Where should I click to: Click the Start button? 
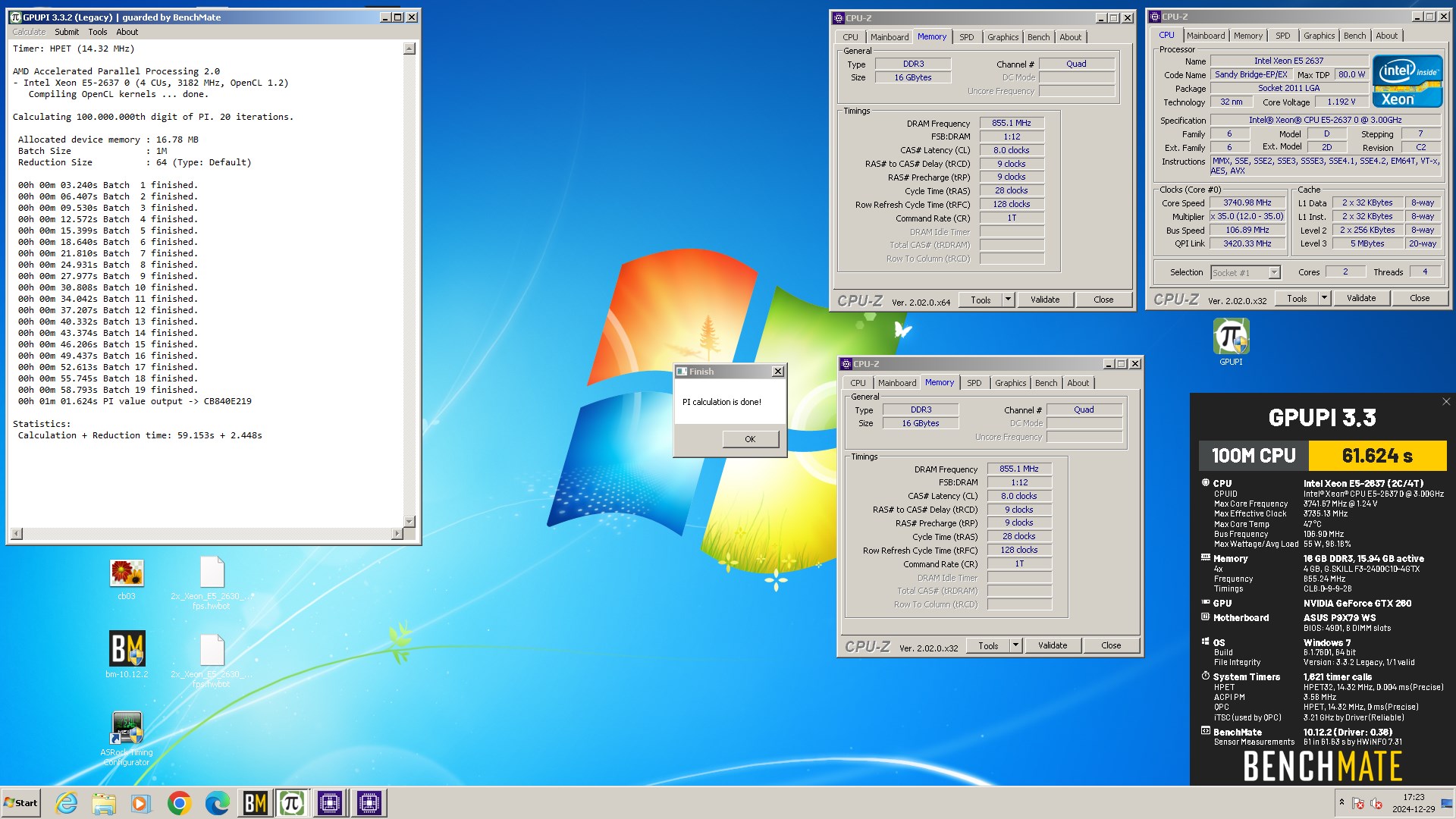pos(20,803)
